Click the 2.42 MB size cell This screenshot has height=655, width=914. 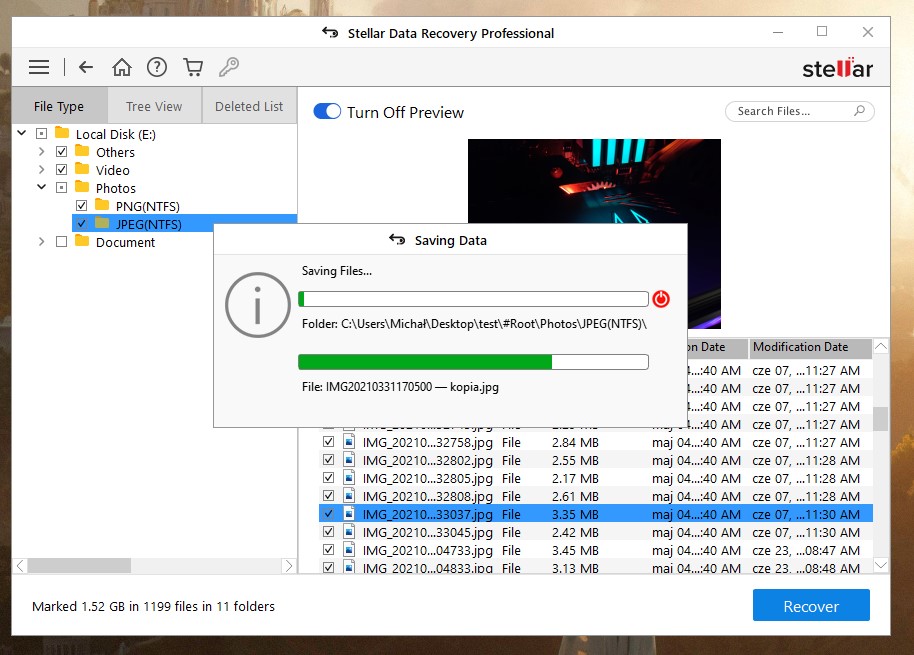575,533
